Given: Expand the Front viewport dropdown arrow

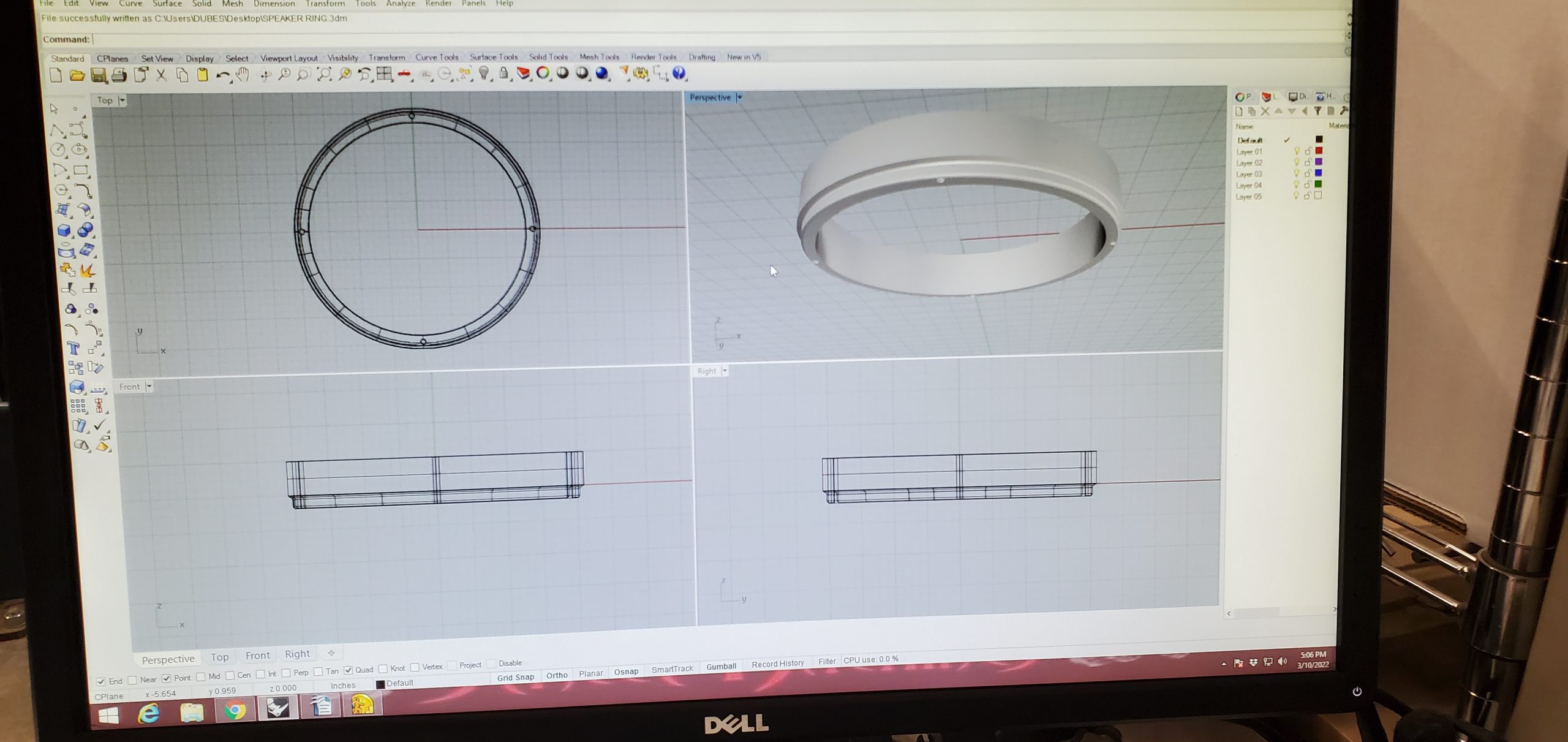Looking at the screenshot, I should [x=149, y=387].
